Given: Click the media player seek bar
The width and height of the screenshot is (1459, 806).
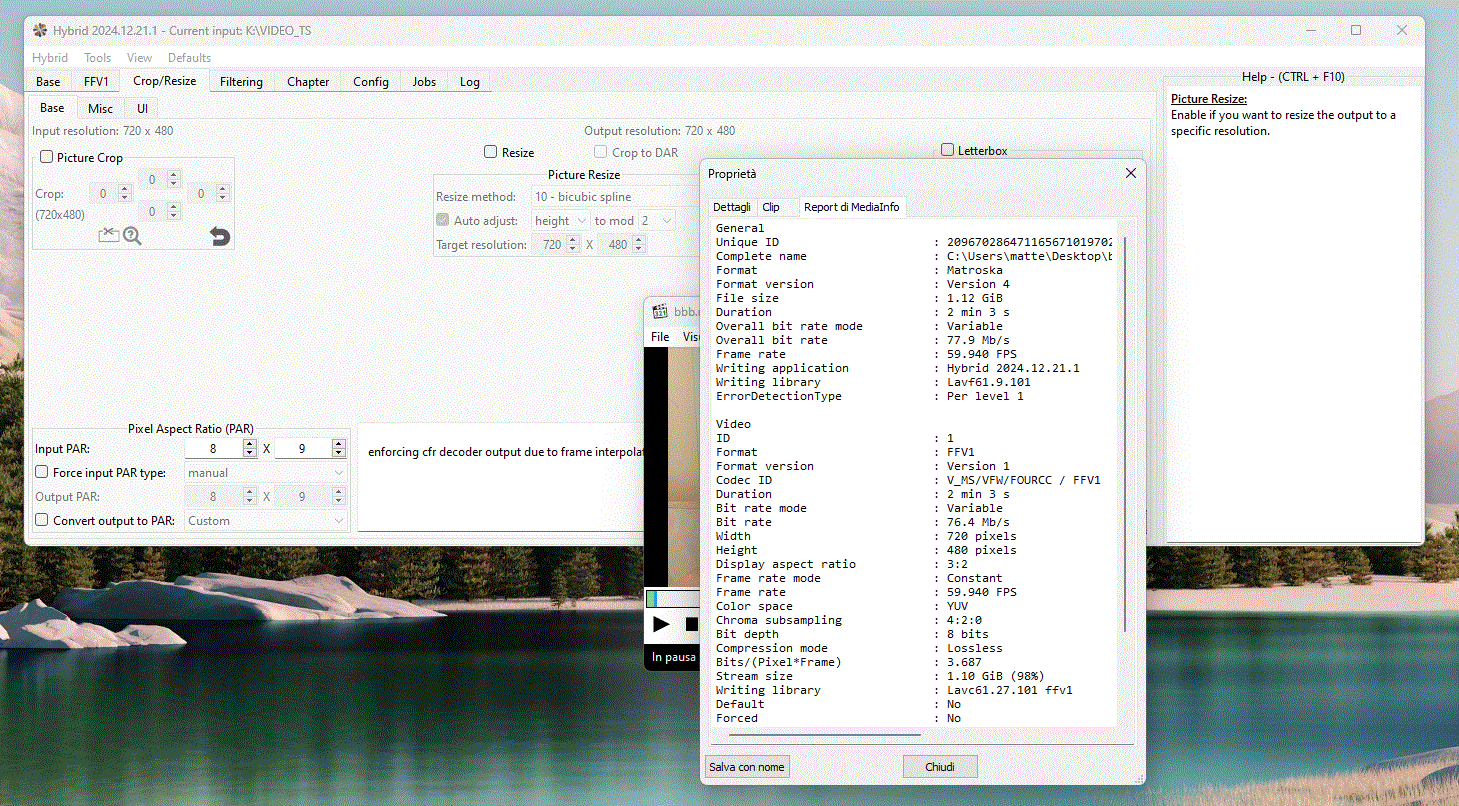Looking at the screenshot, I should 672,599.
